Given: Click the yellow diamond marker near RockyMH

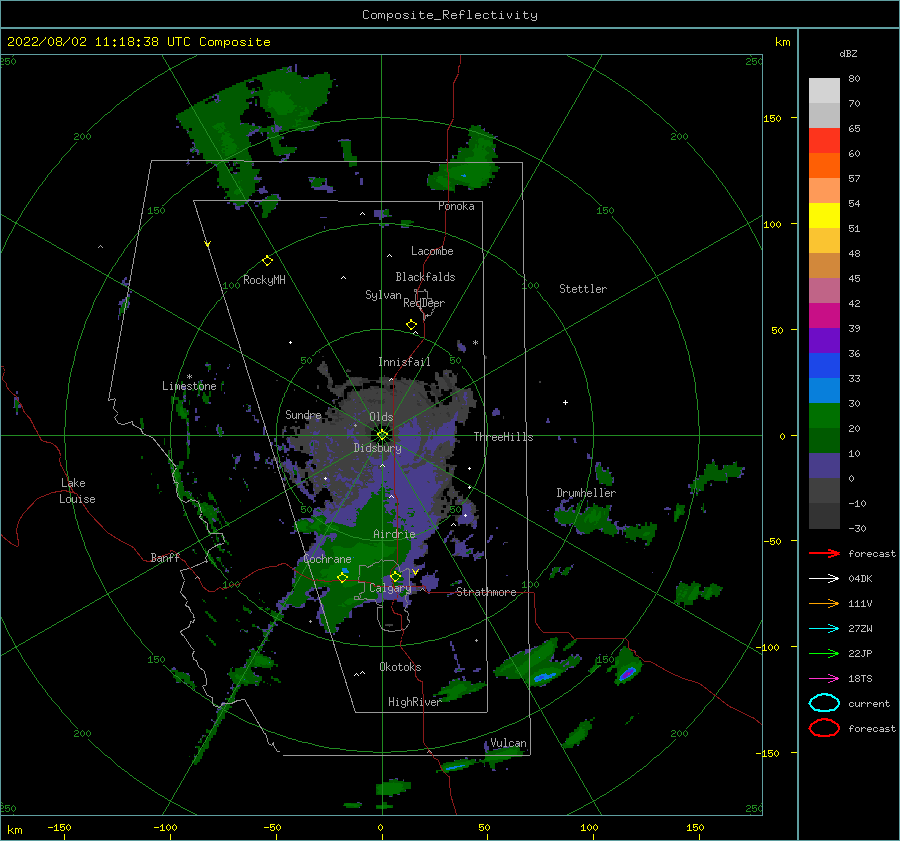Looking at the screenshot, I should pos(267,261).
